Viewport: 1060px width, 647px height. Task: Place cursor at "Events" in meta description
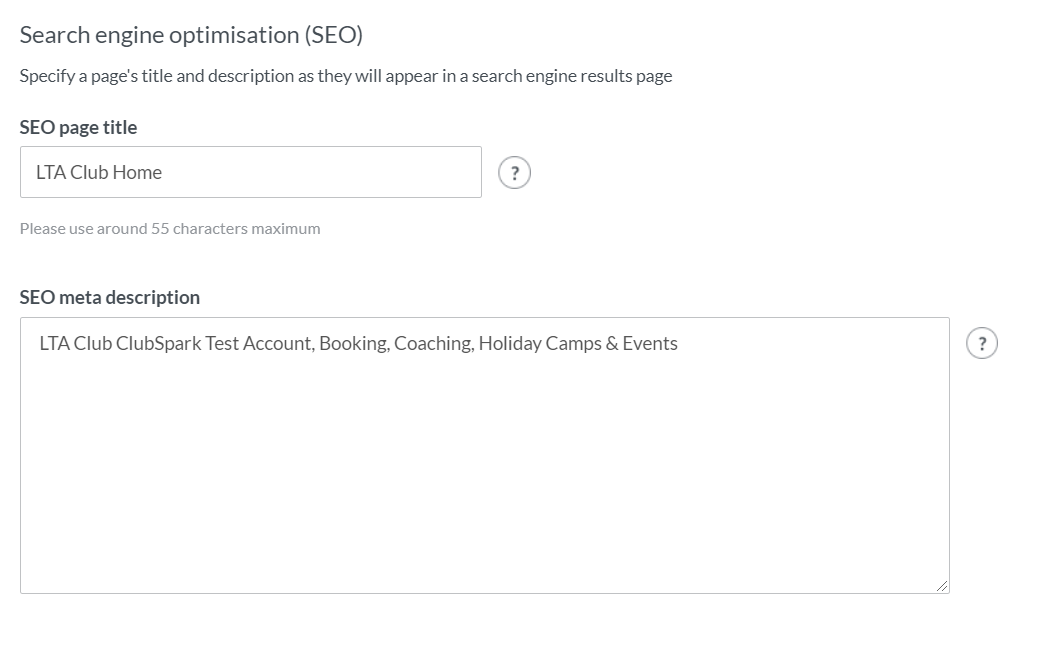click(x=650, y=344)
